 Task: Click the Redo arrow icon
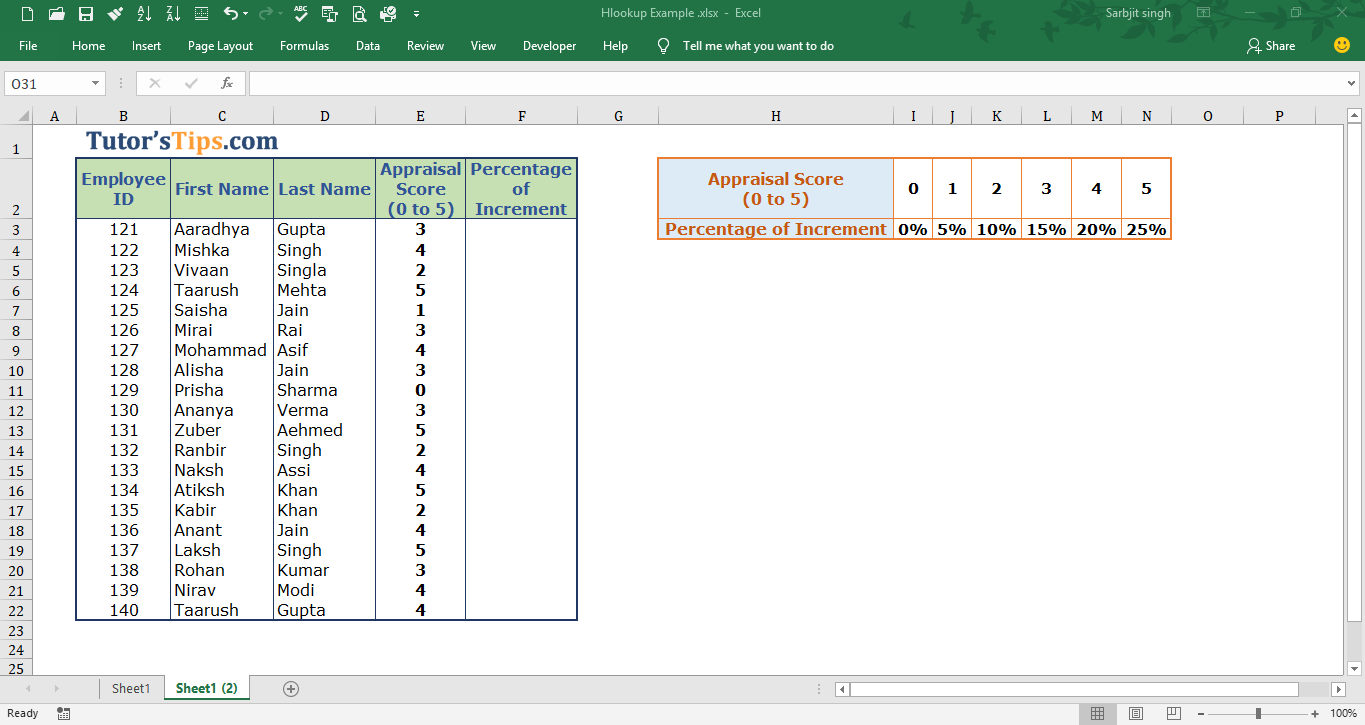coord(265,14)
